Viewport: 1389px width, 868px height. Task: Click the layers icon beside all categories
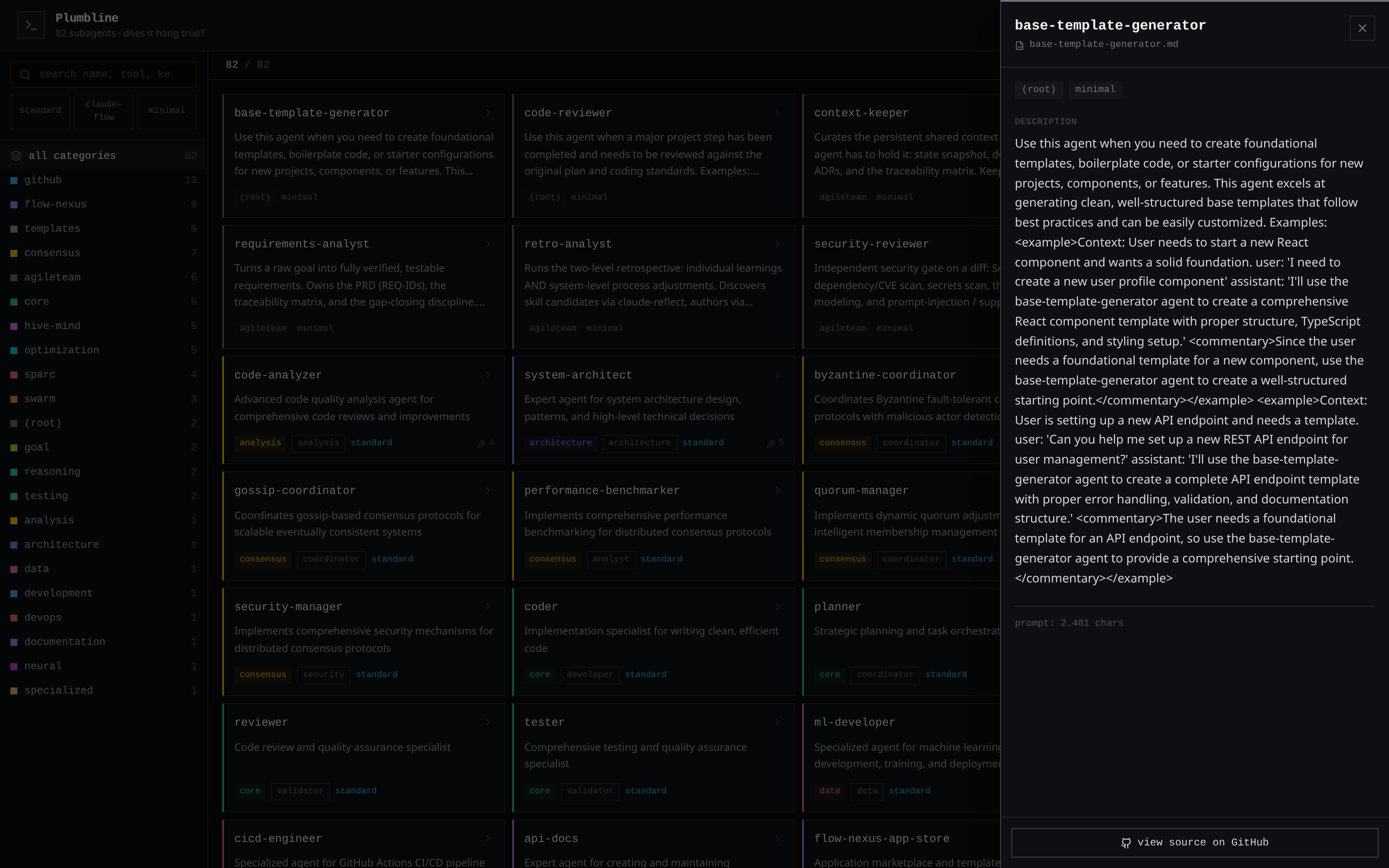click(16, 155)
